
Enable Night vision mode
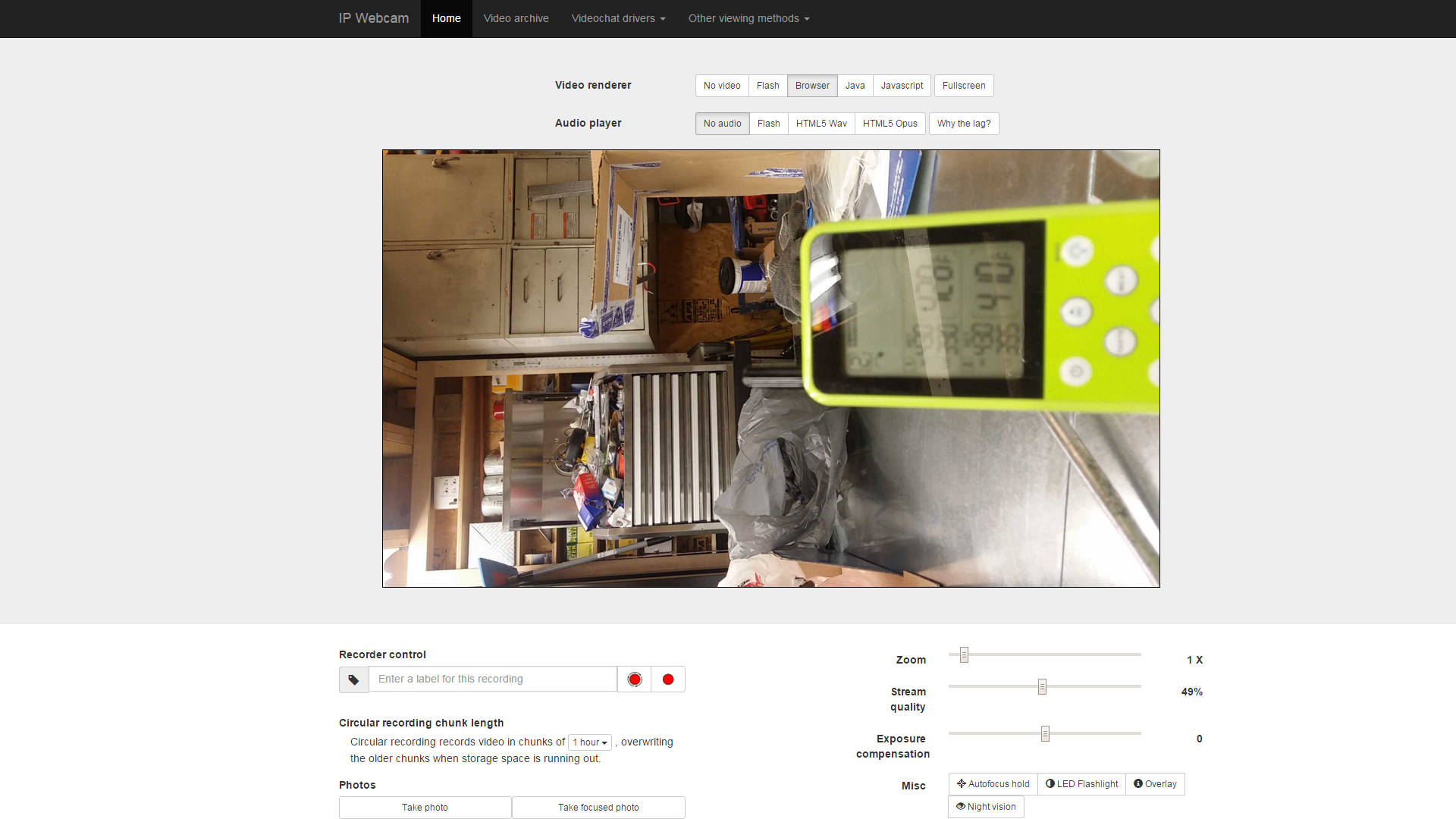[986, 807]
